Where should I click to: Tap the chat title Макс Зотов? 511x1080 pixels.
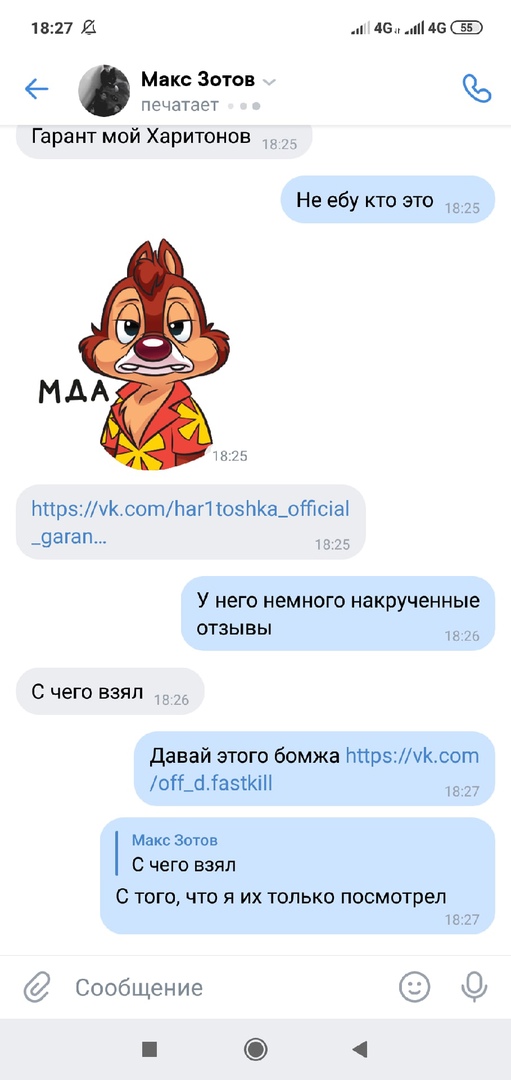pyautogui.click(x=198, y=80)
